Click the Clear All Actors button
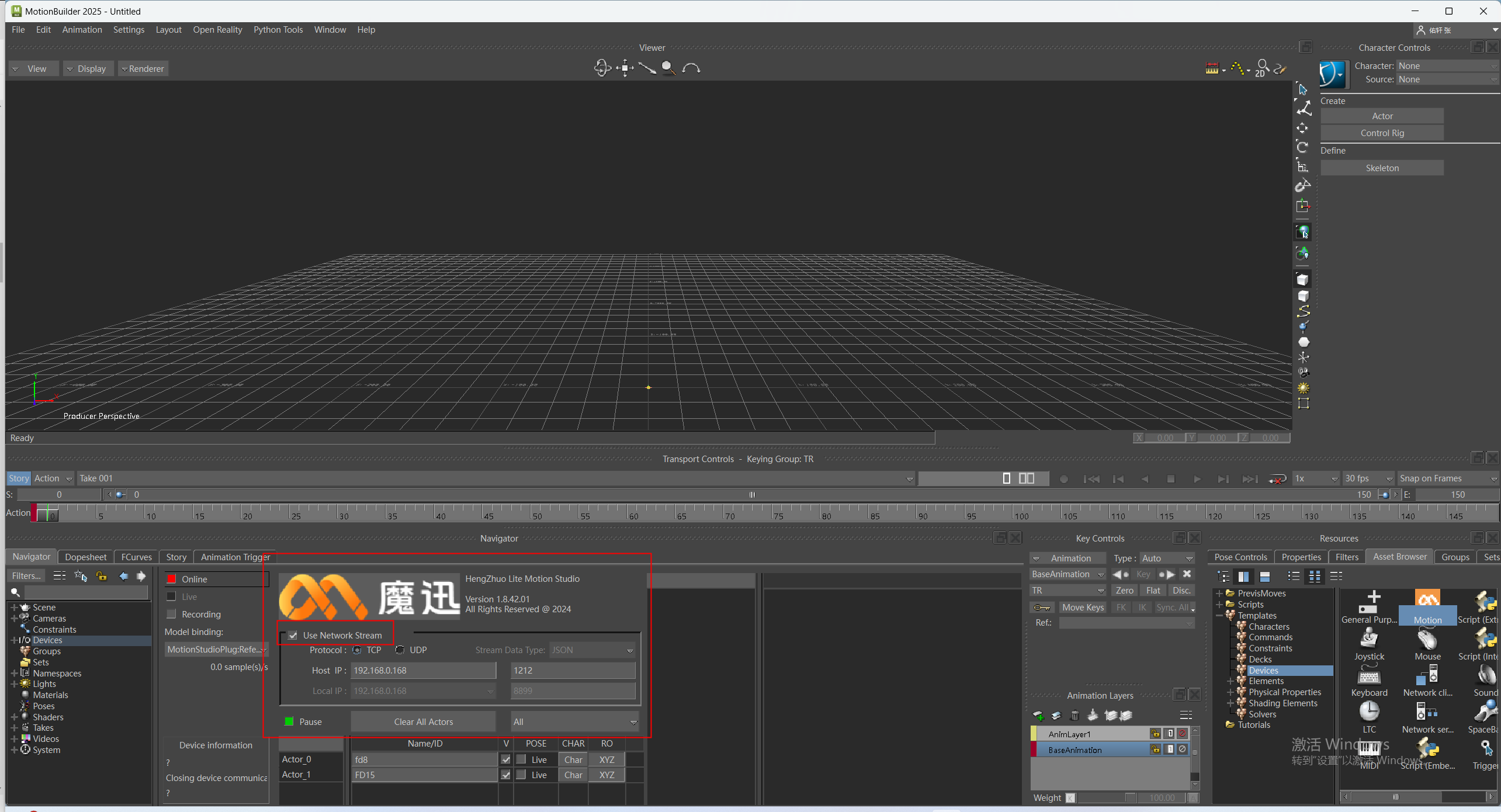Viewport: 1501px width, 812px height. tap(423, 722)
